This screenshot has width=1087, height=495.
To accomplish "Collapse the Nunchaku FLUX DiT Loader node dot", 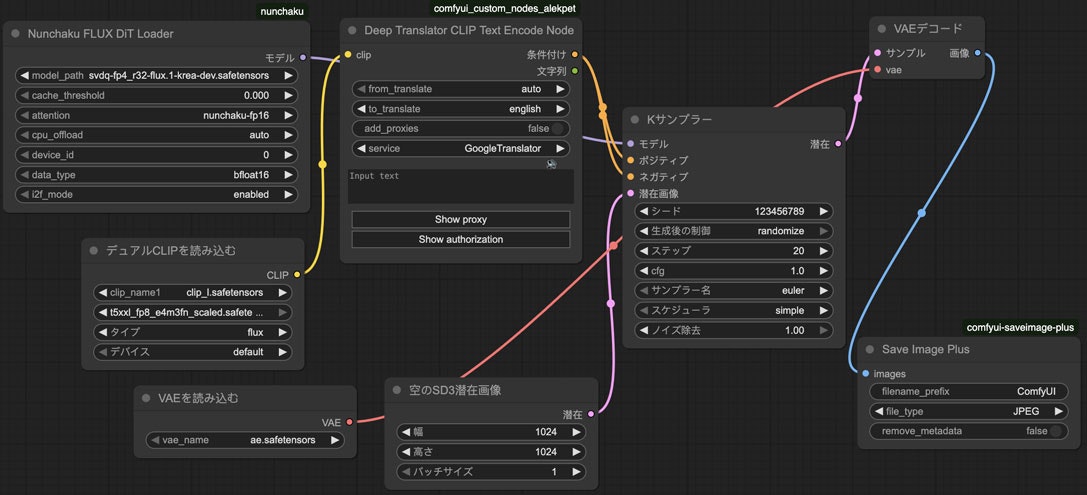I will pyautogui.click(x=17, y=34).
